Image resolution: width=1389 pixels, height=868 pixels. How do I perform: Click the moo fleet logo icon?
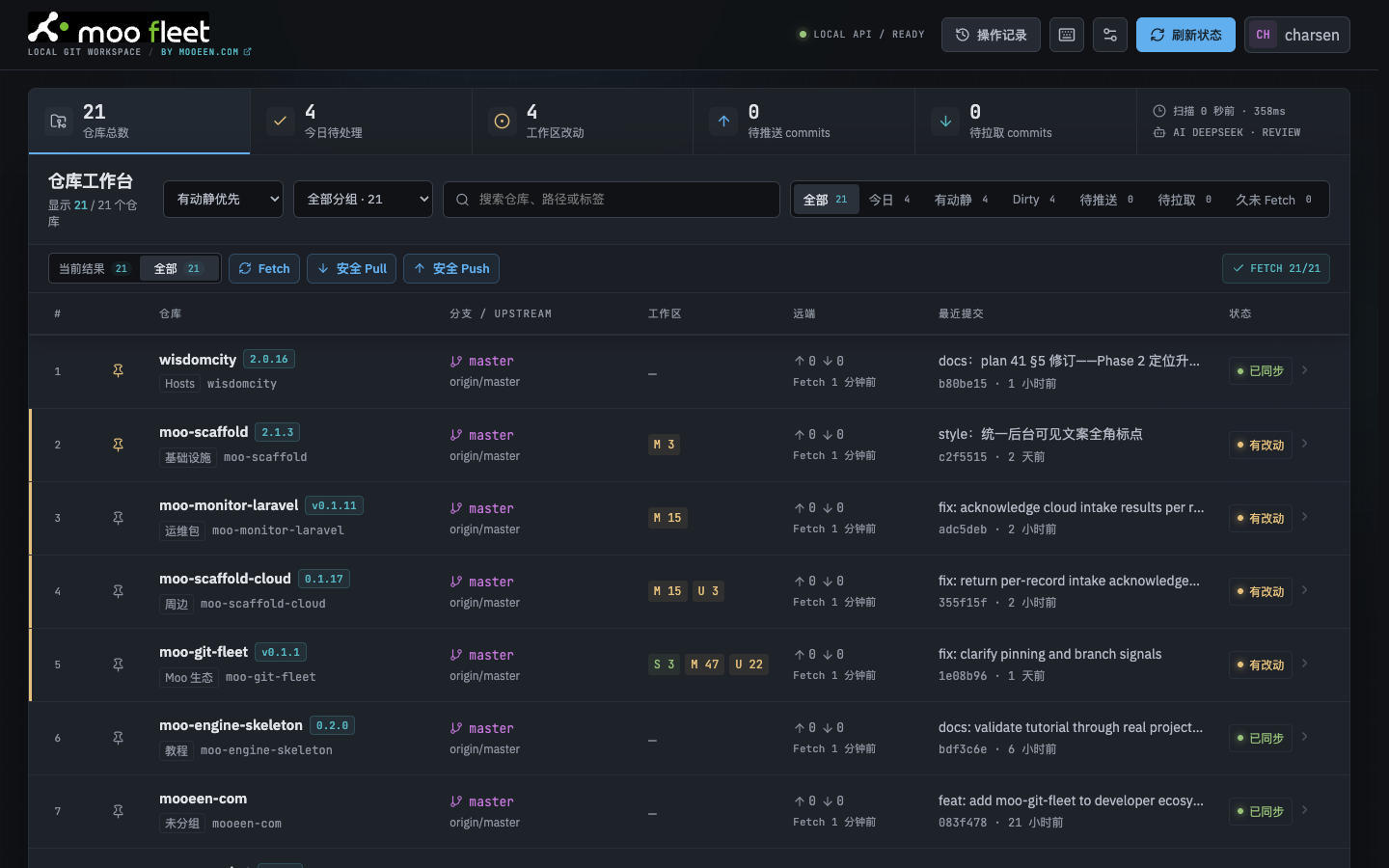48,28
